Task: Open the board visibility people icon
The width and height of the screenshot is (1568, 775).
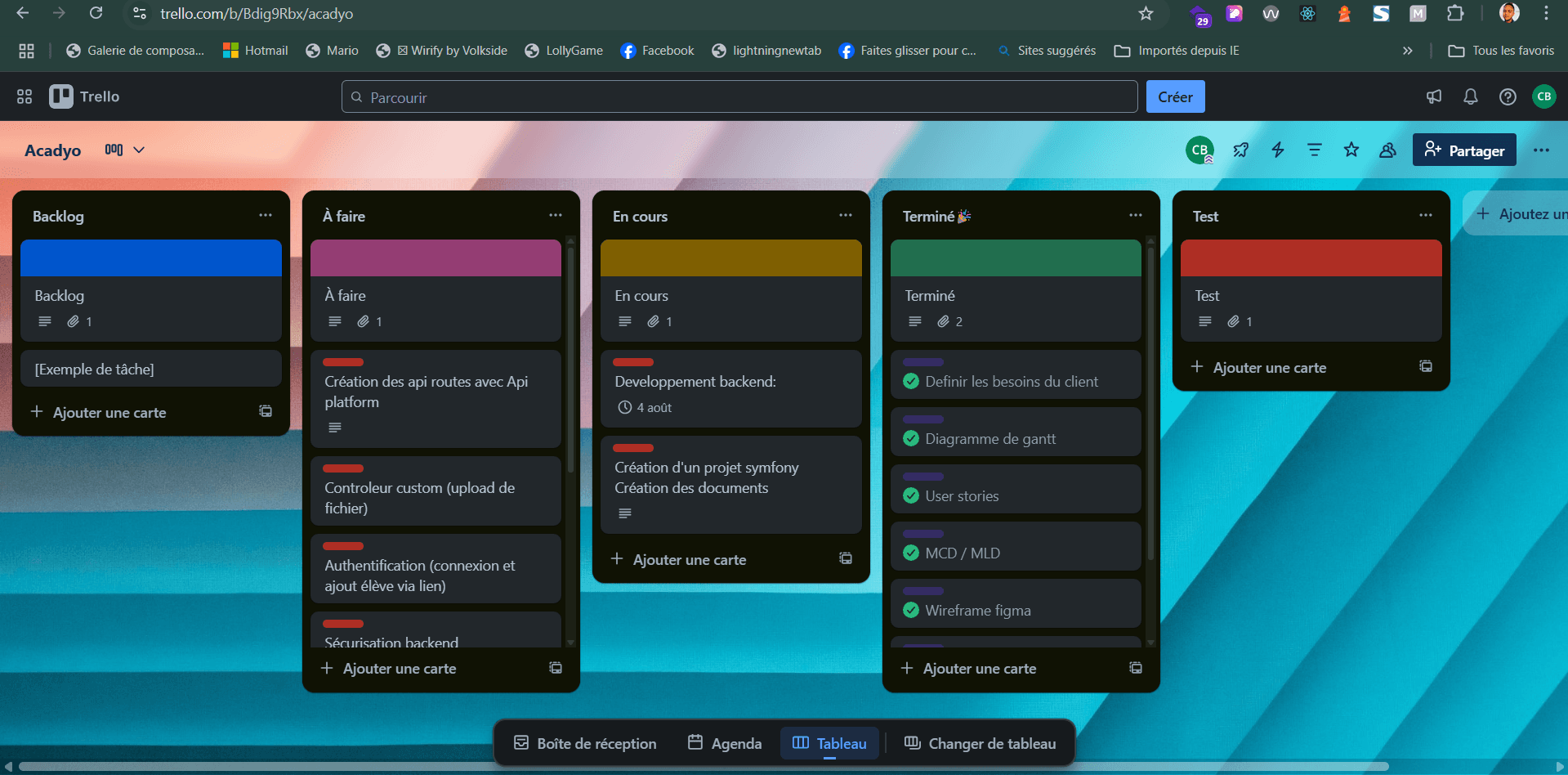Action: click(x=1388, y=150)
